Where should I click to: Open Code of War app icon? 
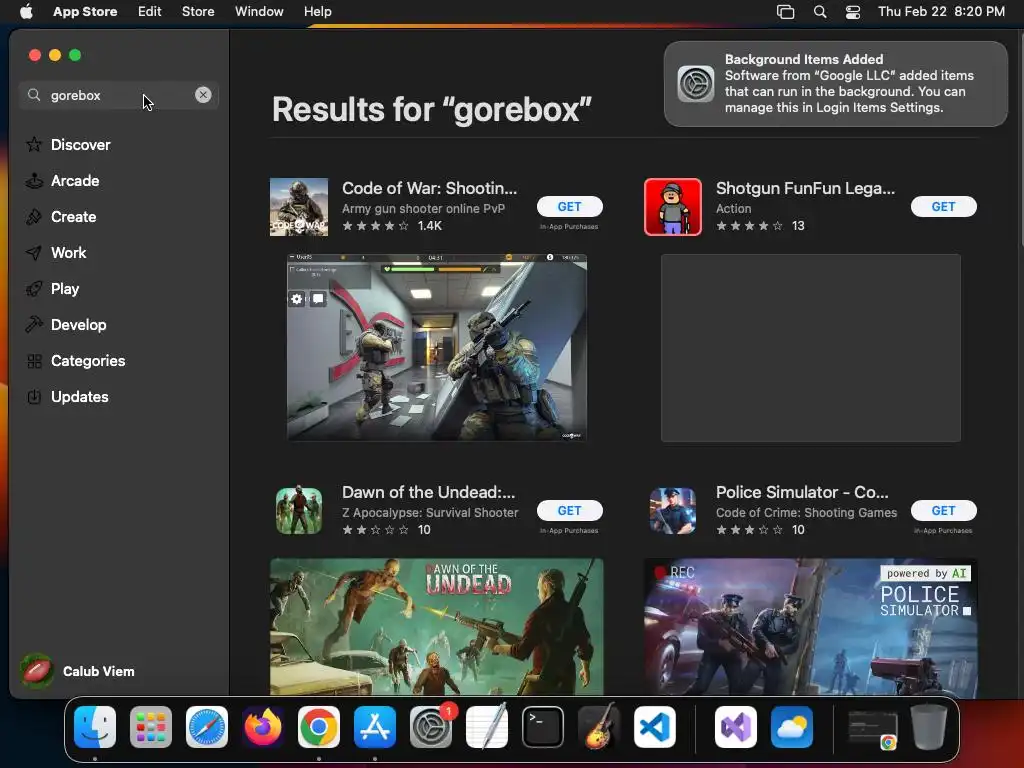tap(299, 207)
